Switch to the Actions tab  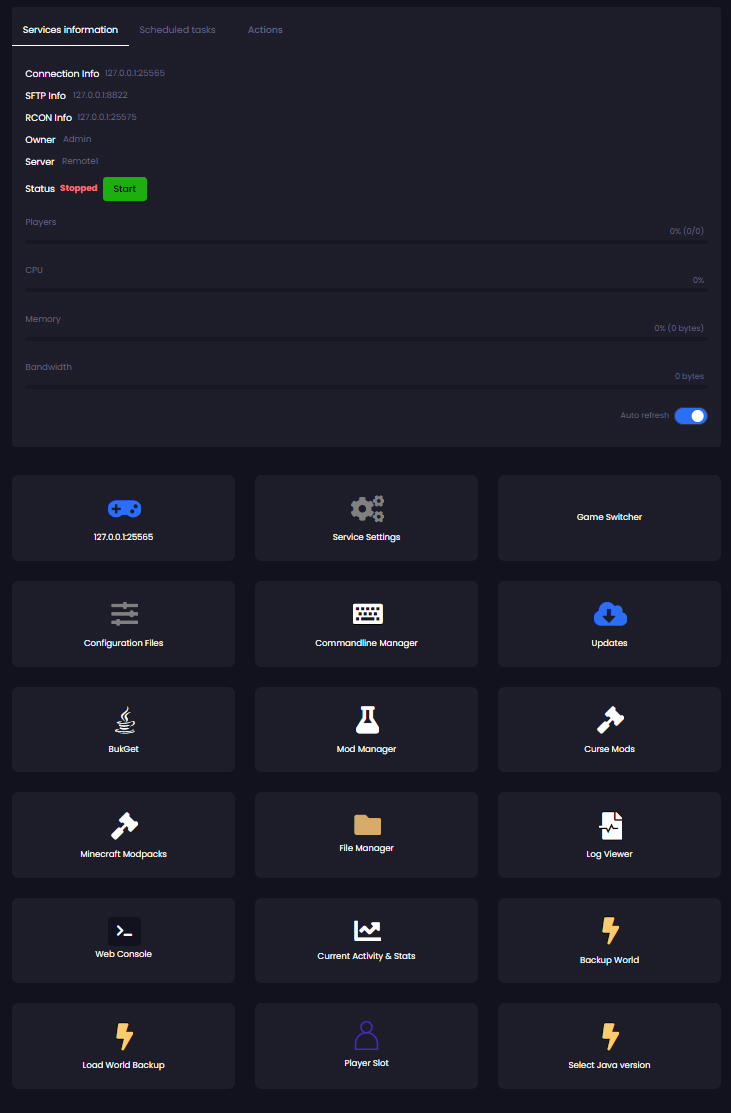tap(265, 30)
